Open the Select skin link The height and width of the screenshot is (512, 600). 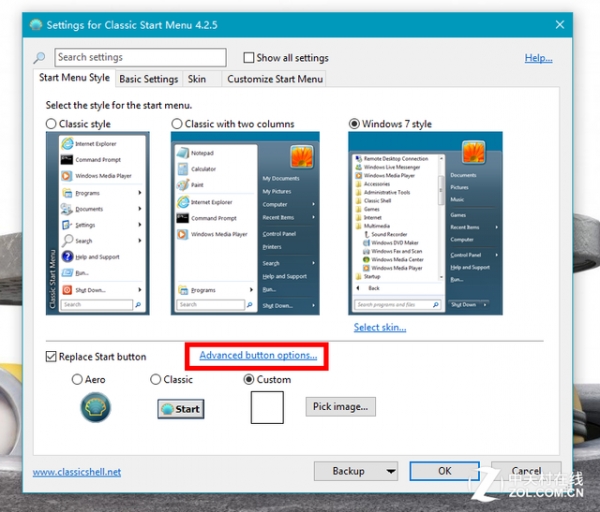pos(380,327)
